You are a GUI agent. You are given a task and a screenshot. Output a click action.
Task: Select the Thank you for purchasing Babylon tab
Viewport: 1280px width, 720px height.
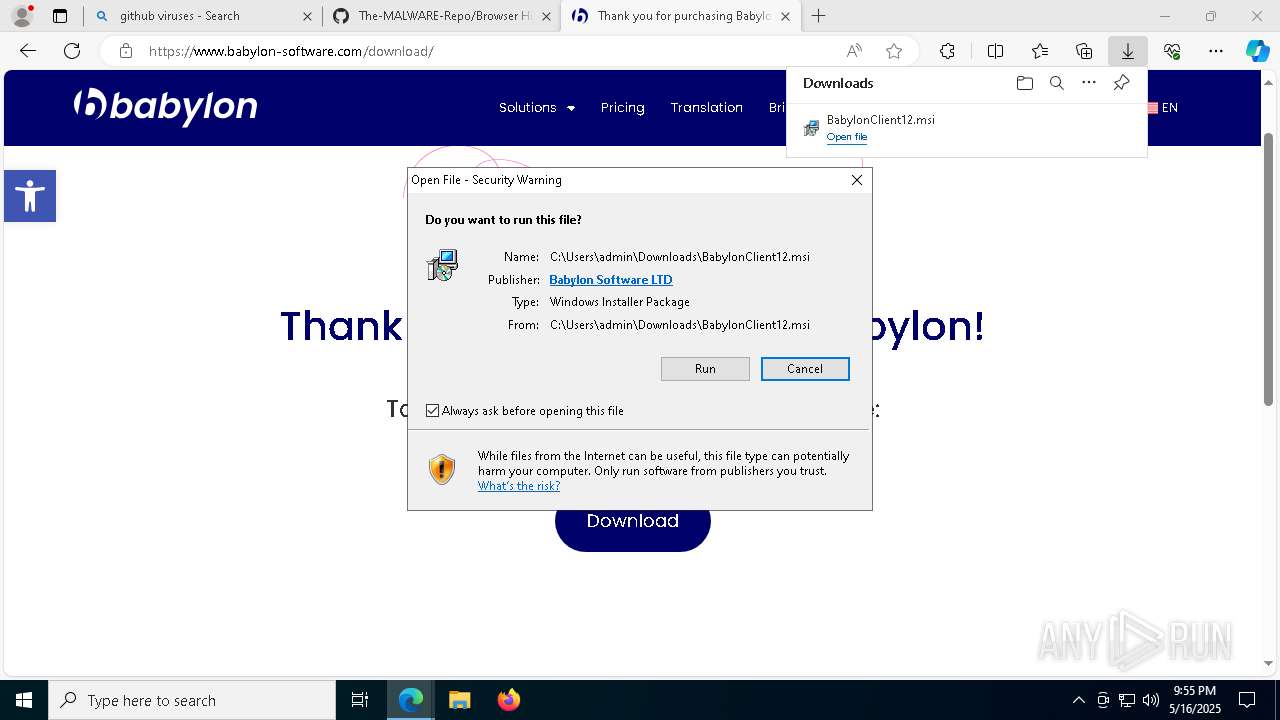681,16
